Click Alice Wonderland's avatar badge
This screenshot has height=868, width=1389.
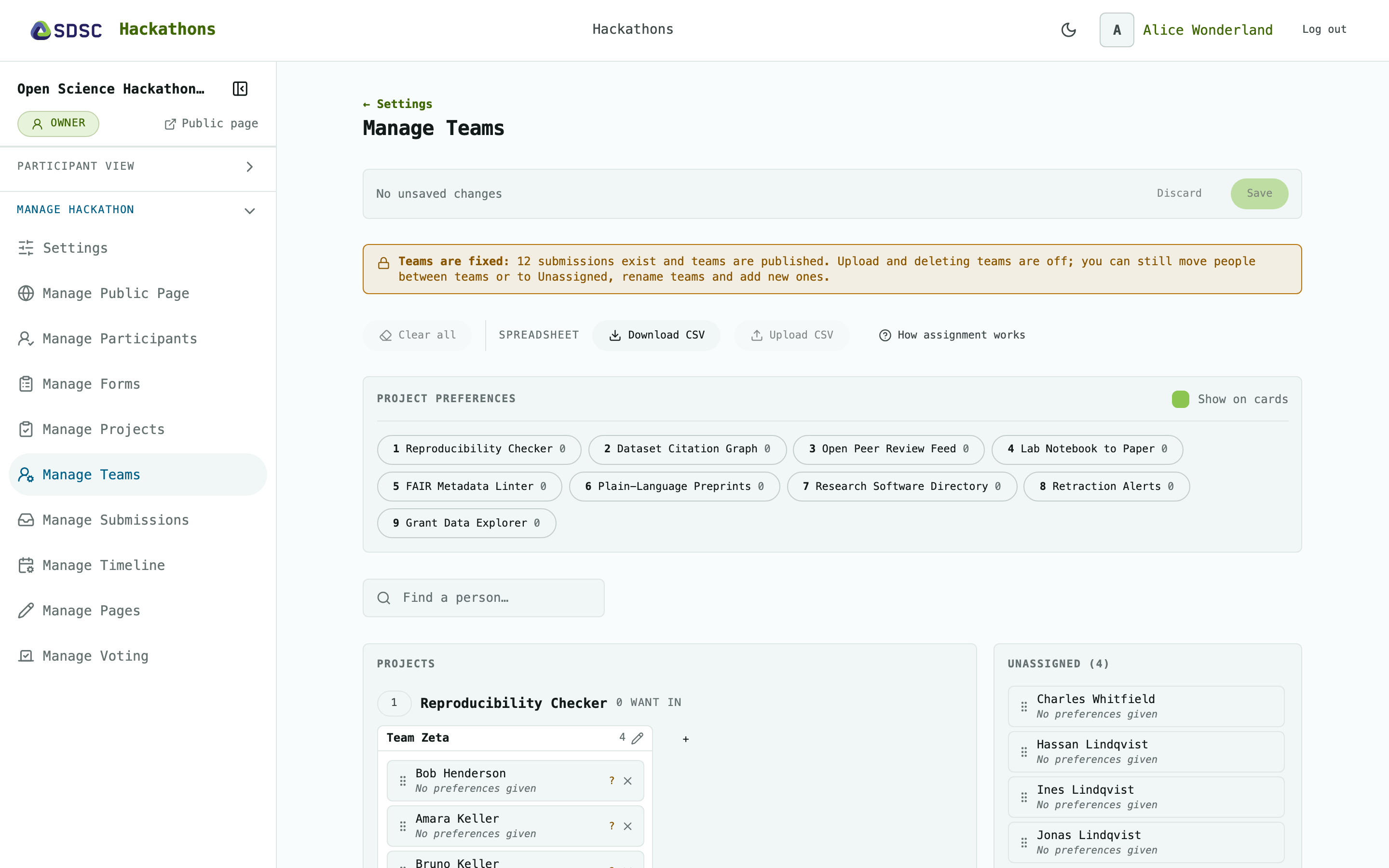pyautogui.click(x=1117, y=30)
